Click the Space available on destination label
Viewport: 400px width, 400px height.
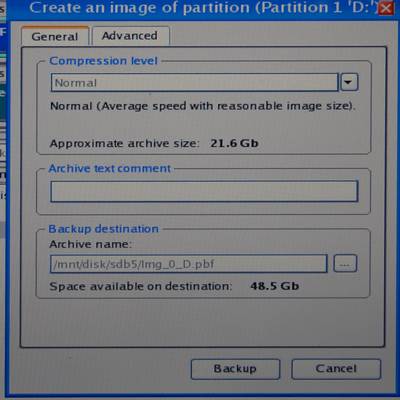point(141,286)
